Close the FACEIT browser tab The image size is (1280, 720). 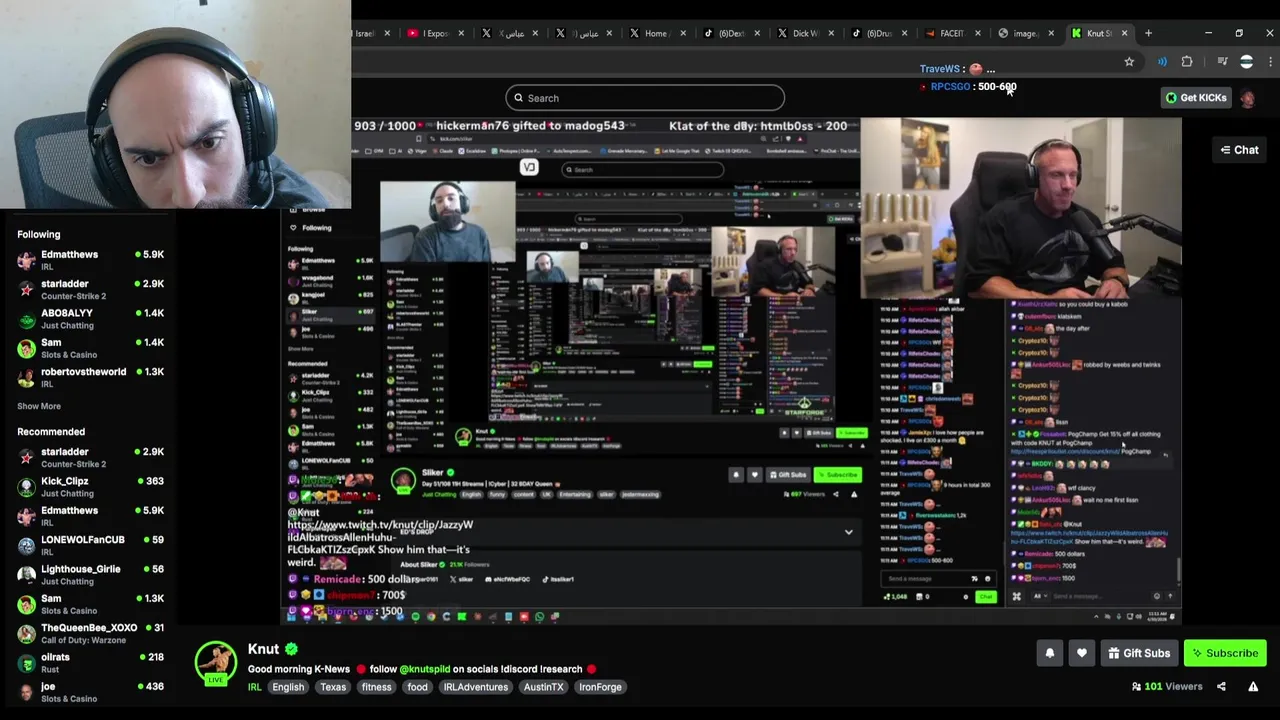click(x=977, y=33)
